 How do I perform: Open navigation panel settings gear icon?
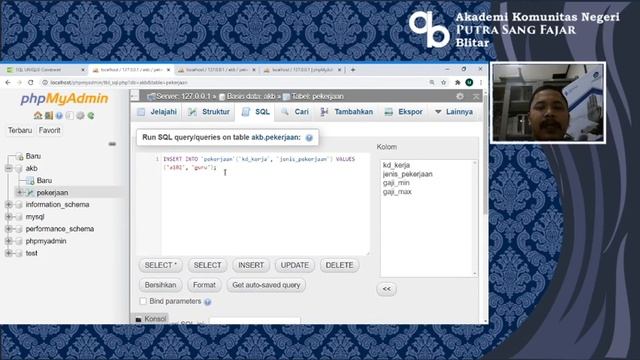pos(80,116)
